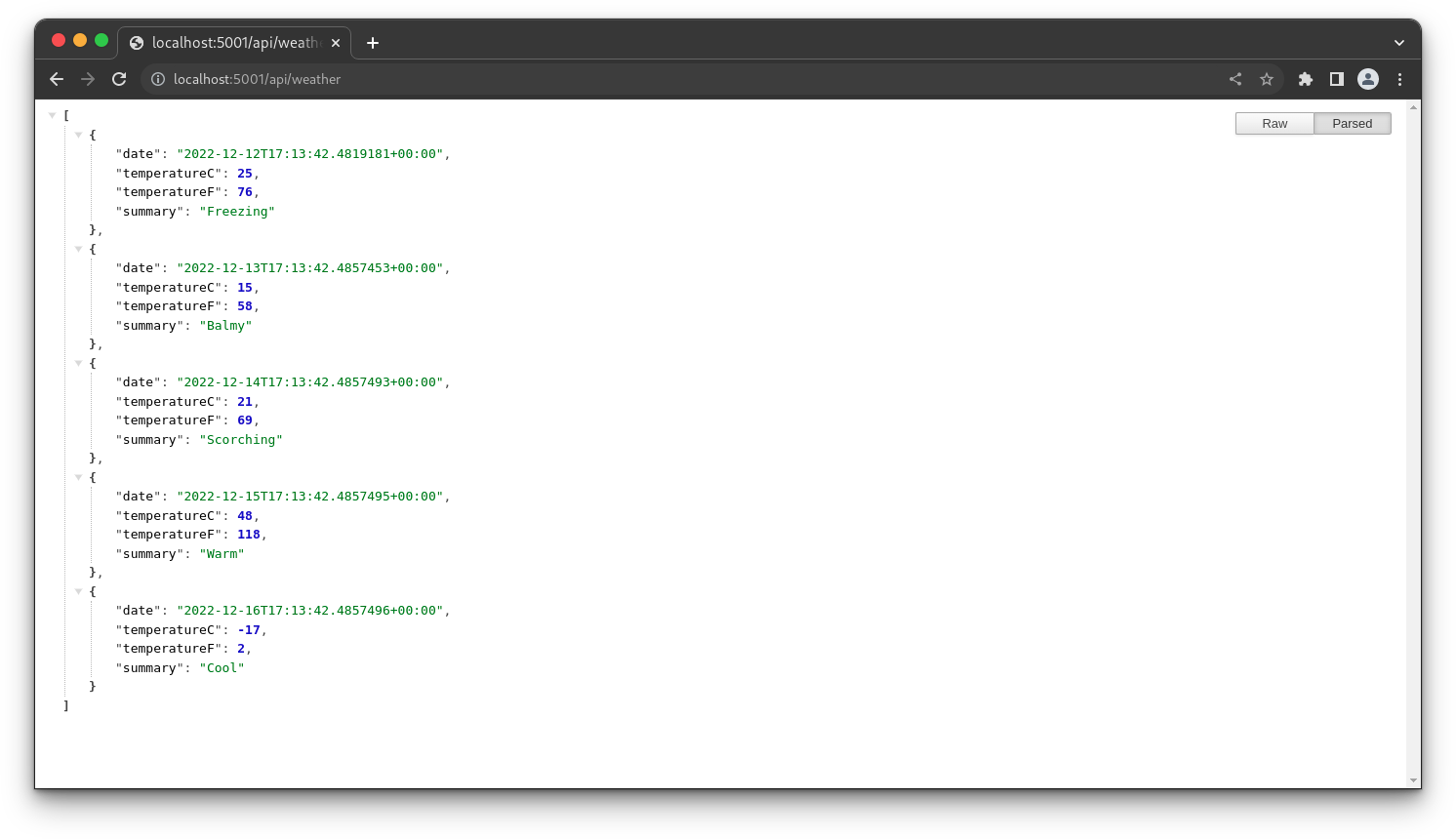Open the tab search chevron on the tab strip

click(x=1399, y=42)
